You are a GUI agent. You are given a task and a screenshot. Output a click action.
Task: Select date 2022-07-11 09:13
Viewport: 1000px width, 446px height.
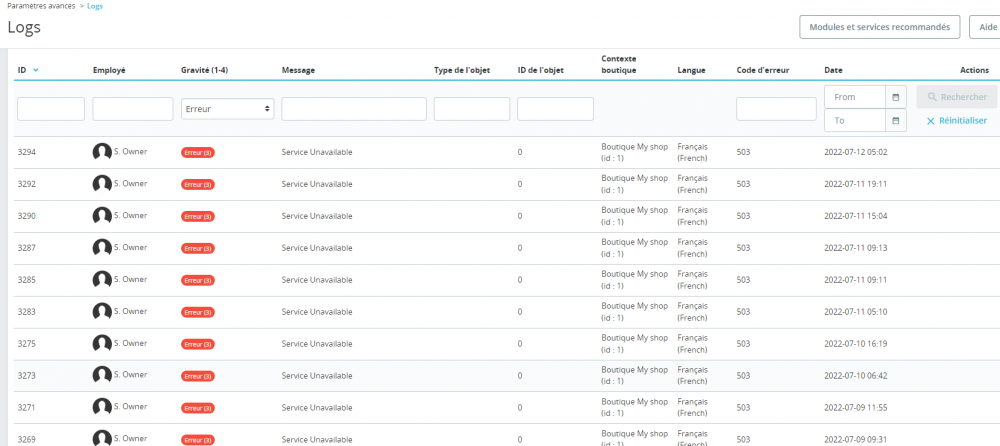coord(856,248)
